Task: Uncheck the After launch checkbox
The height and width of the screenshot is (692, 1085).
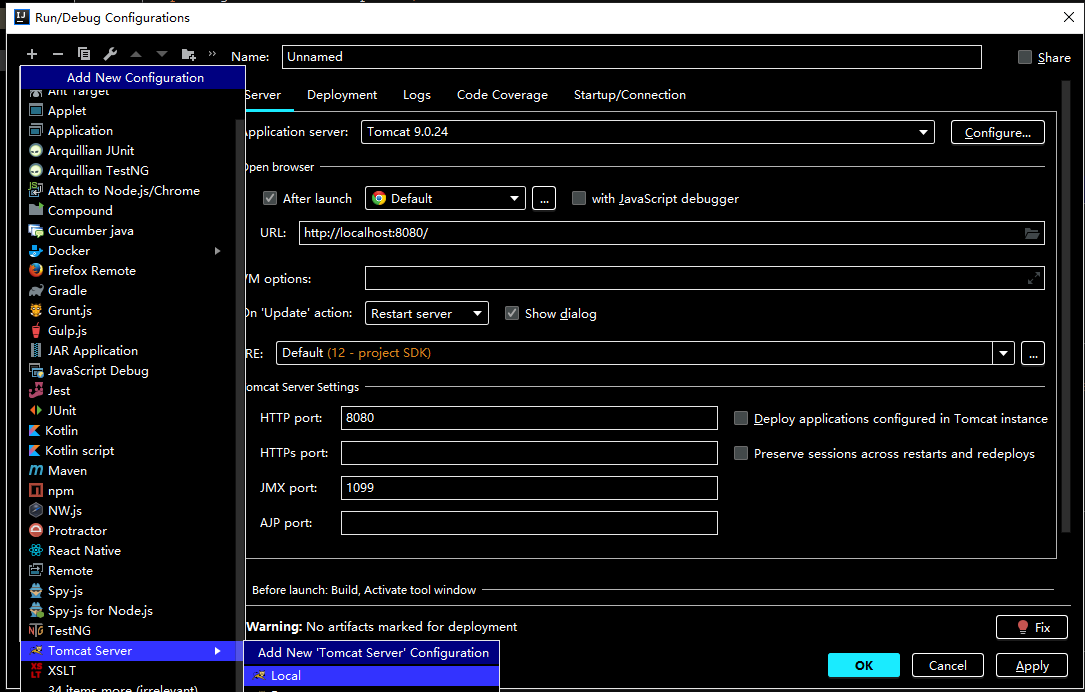Action: coord(270,199)
